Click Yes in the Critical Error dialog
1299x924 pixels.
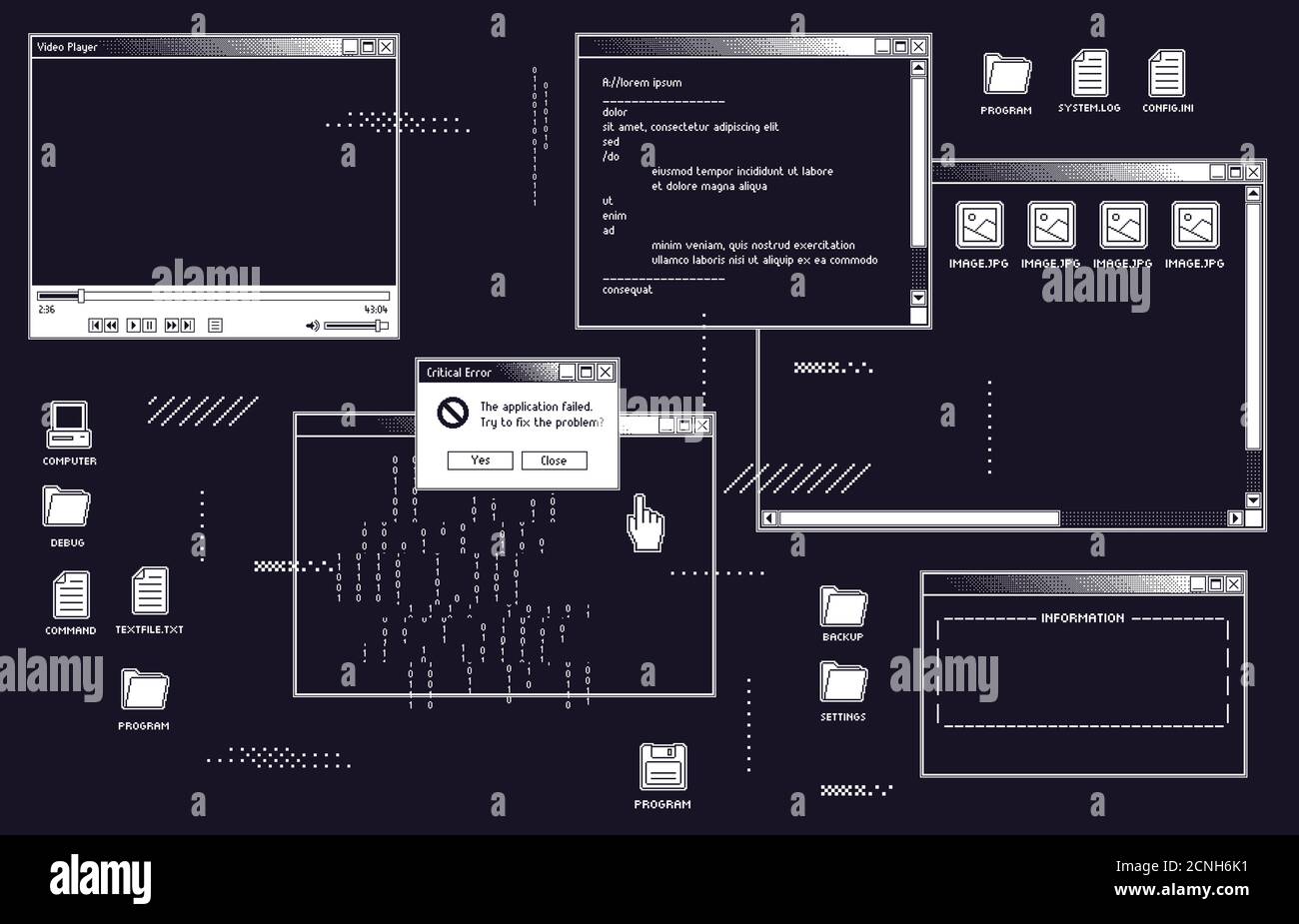[x=481, y=461]
